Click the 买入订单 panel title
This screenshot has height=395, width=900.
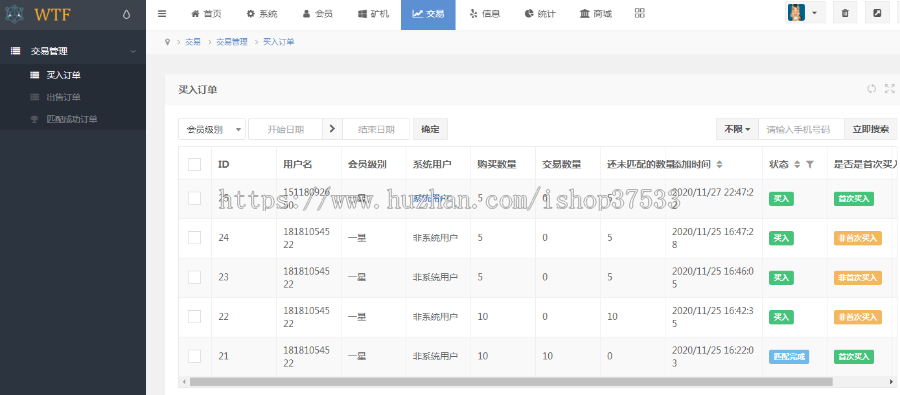tap(197, 89)
